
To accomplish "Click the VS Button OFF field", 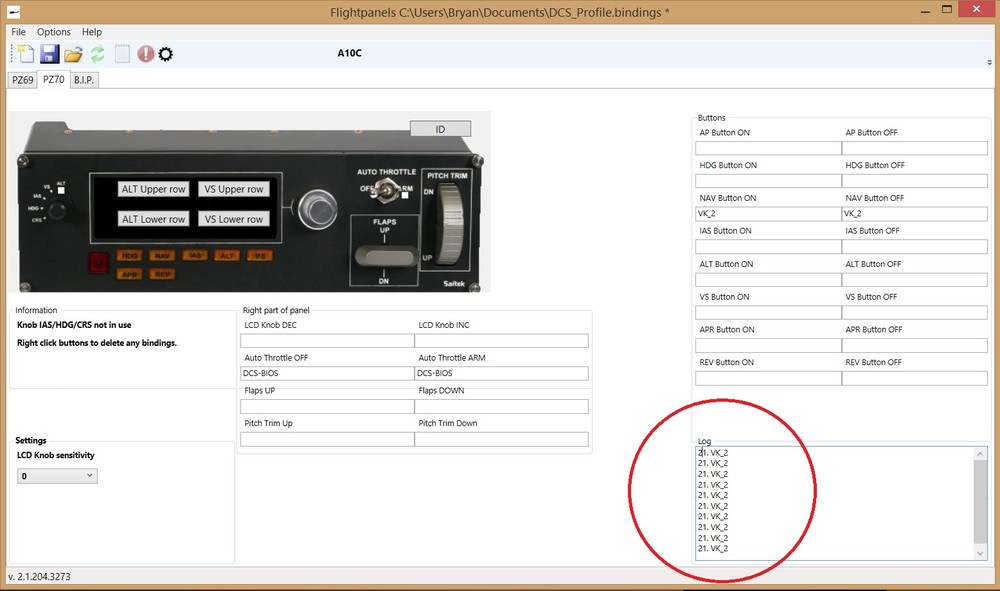I will tap(915, 312).
